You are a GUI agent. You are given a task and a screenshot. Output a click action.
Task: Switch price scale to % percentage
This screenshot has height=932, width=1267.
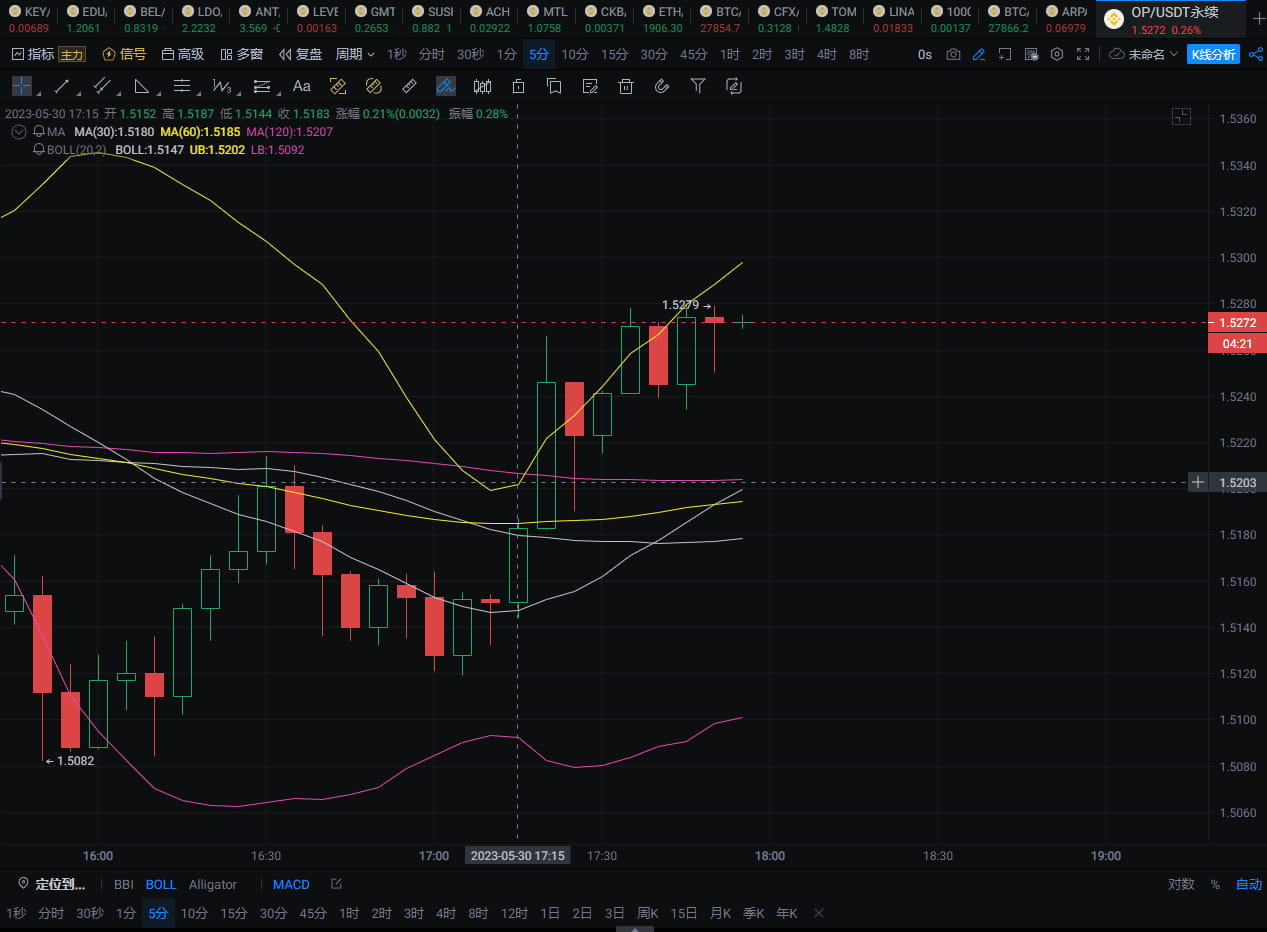1215,884
